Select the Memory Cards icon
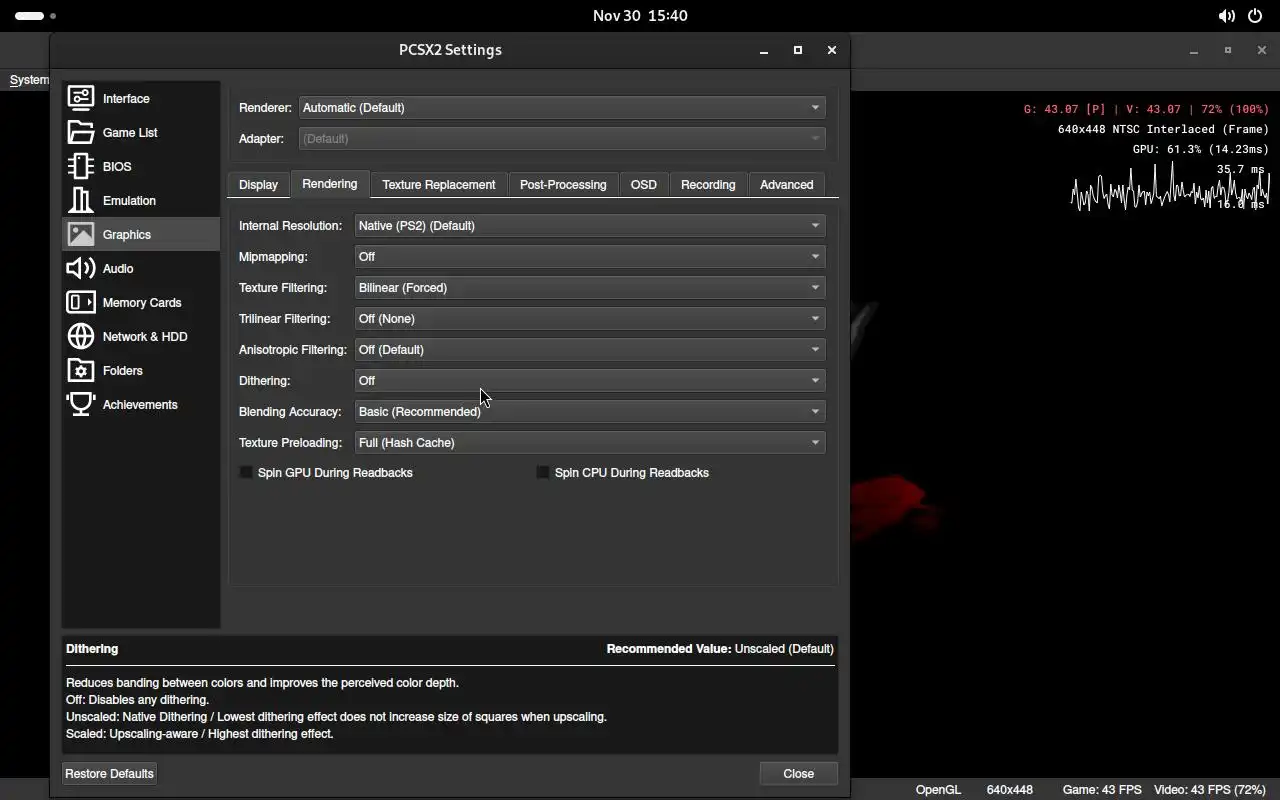Image resolution: width=1280 pixels, height=800 pixels. pyautogui.click(x=81, y=302)
